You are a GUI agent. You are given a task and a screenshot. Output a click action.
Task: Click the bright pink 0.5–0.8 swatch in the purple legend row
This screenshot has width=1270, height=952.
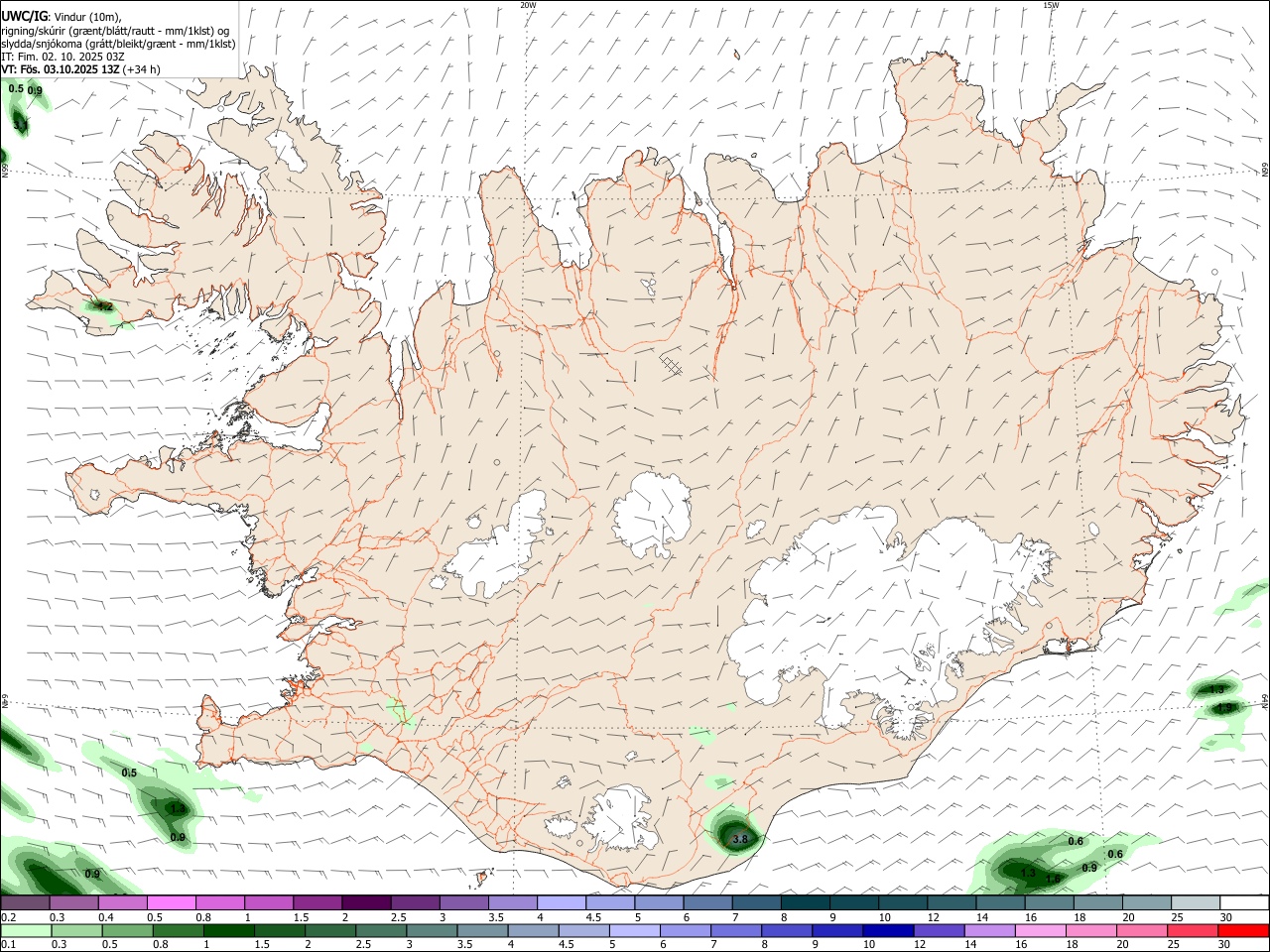click(171, 902)
